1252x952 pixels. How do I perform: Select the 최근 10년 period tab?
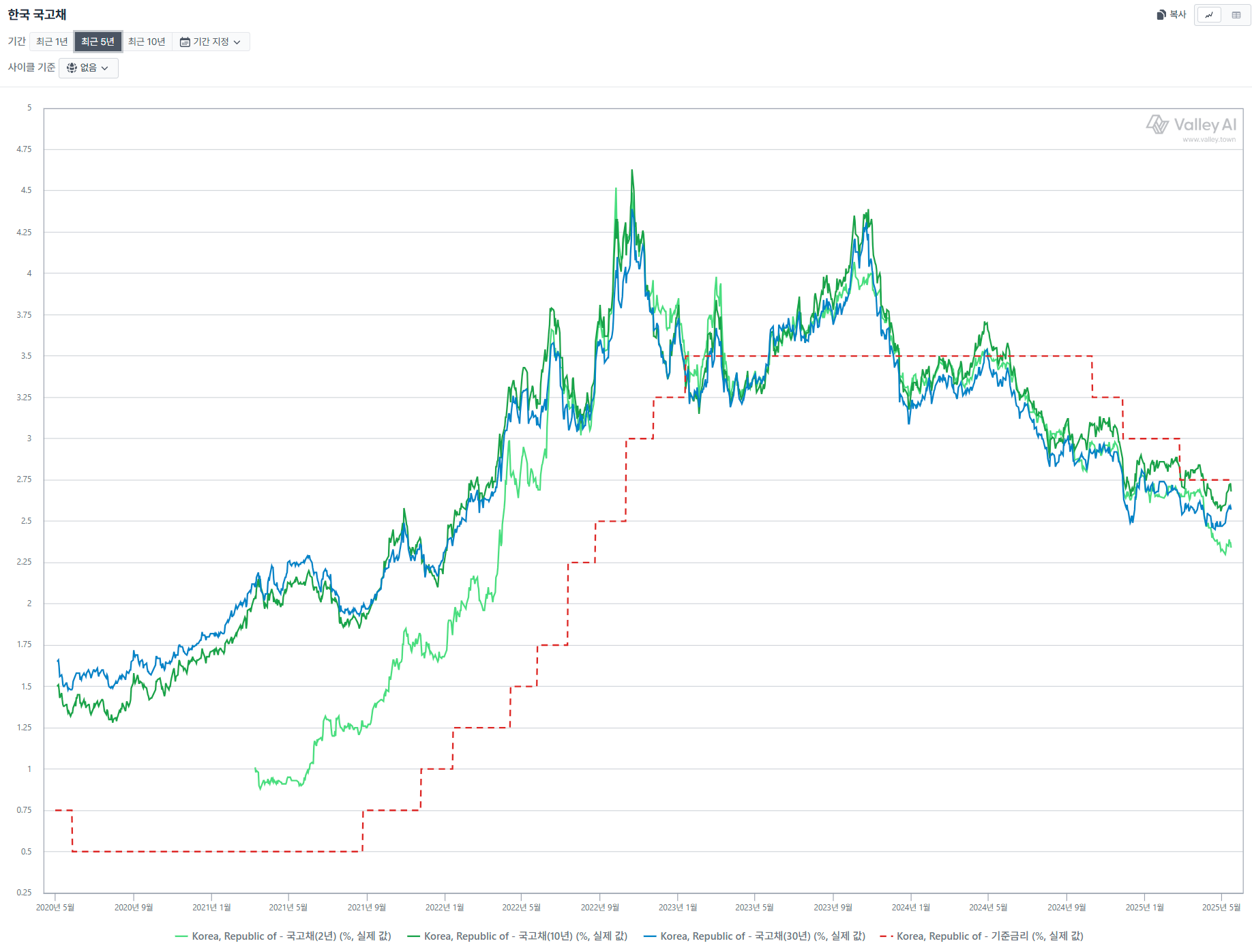[x=147, y=42]
